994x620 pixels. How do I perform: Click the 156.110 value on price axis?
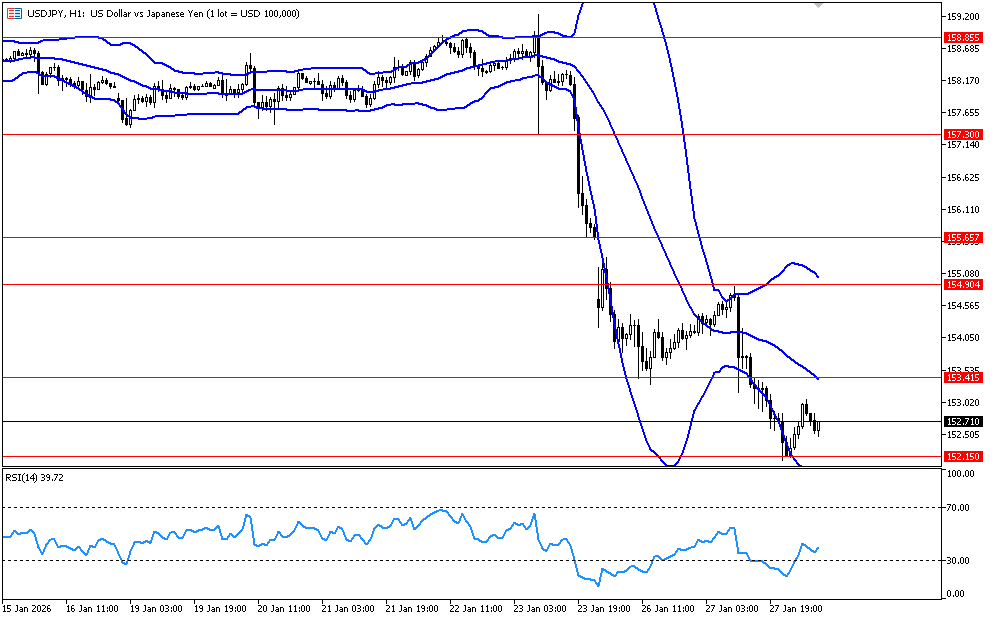[961, 210]
